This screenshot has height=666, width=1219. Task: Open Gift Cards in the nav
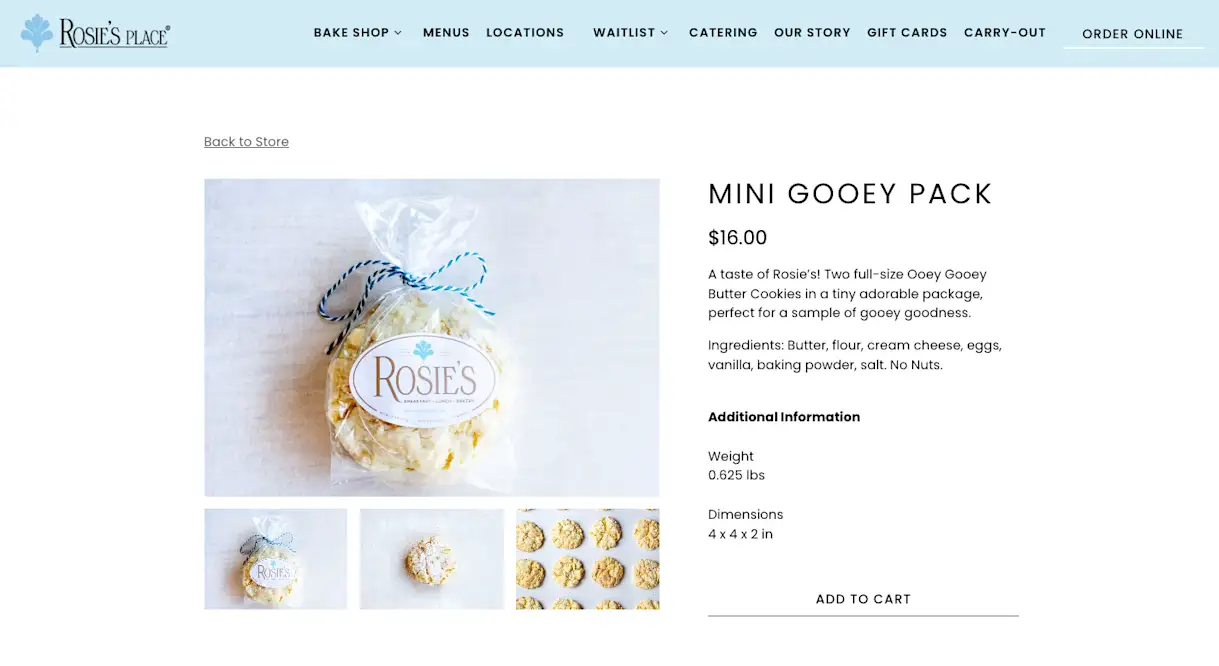(907, 33)
